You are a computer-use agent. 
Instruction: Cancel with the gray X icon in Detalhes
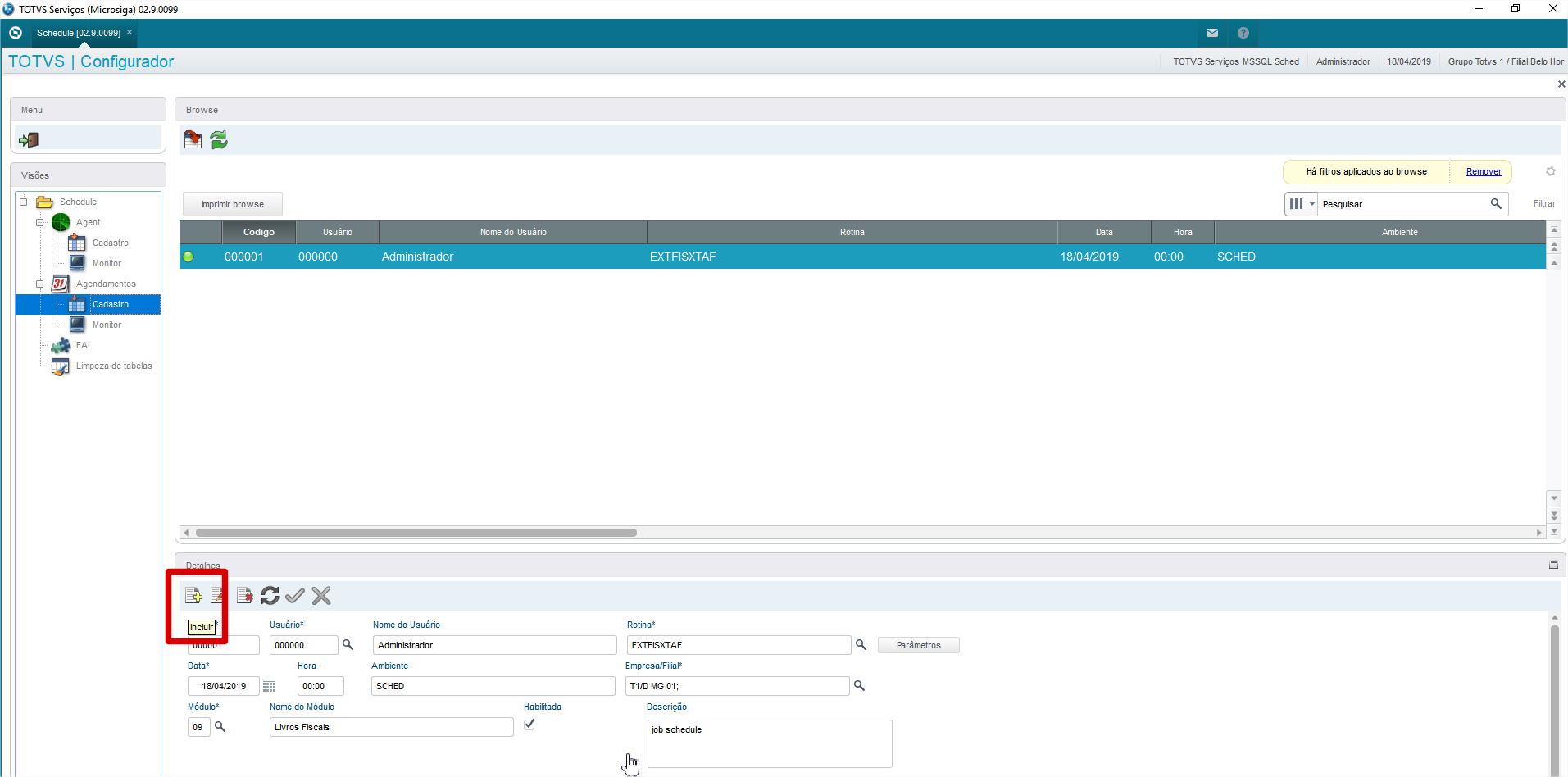[321, 596]
